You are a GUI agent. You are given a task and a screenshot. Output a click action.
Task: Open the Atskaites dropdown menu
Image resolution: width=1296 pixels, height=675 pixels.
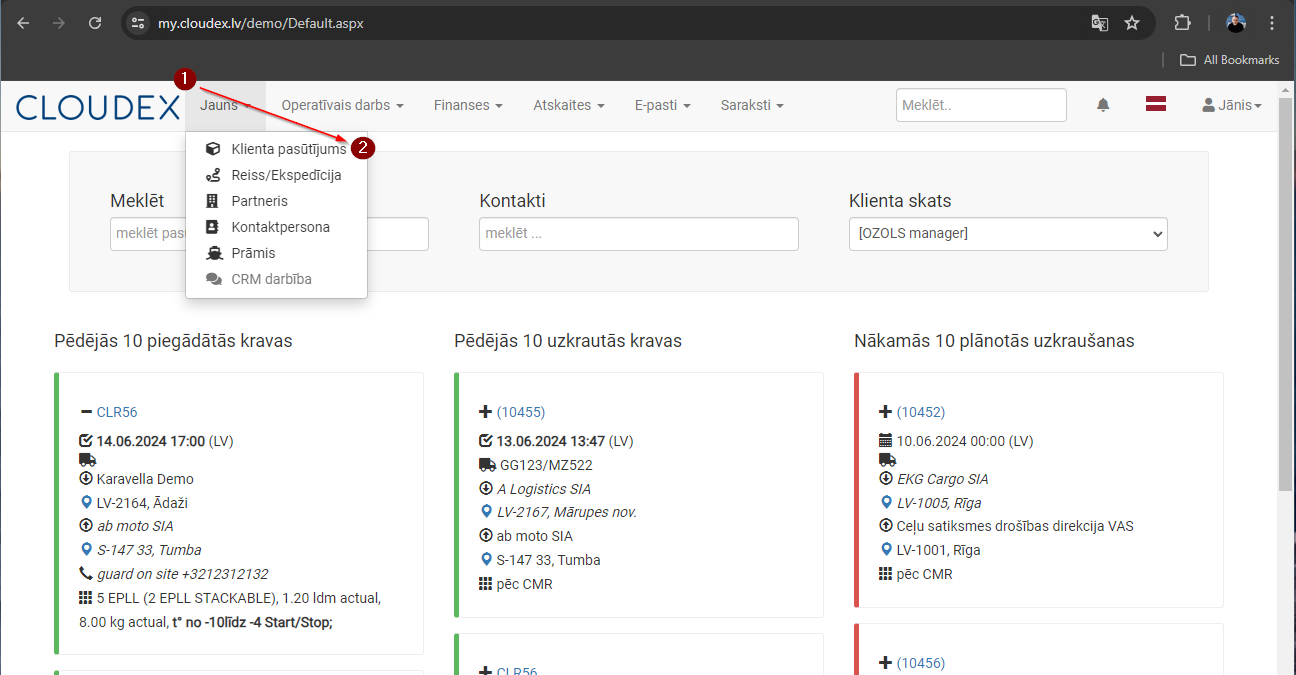[568, 105]
